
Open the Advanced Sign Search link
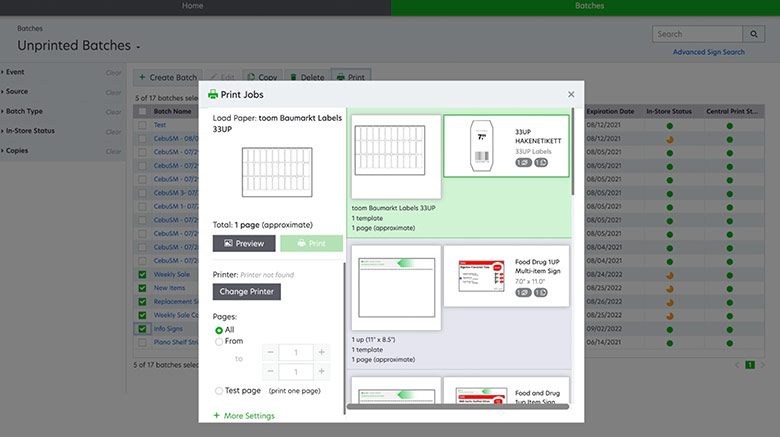pos(708,52)
